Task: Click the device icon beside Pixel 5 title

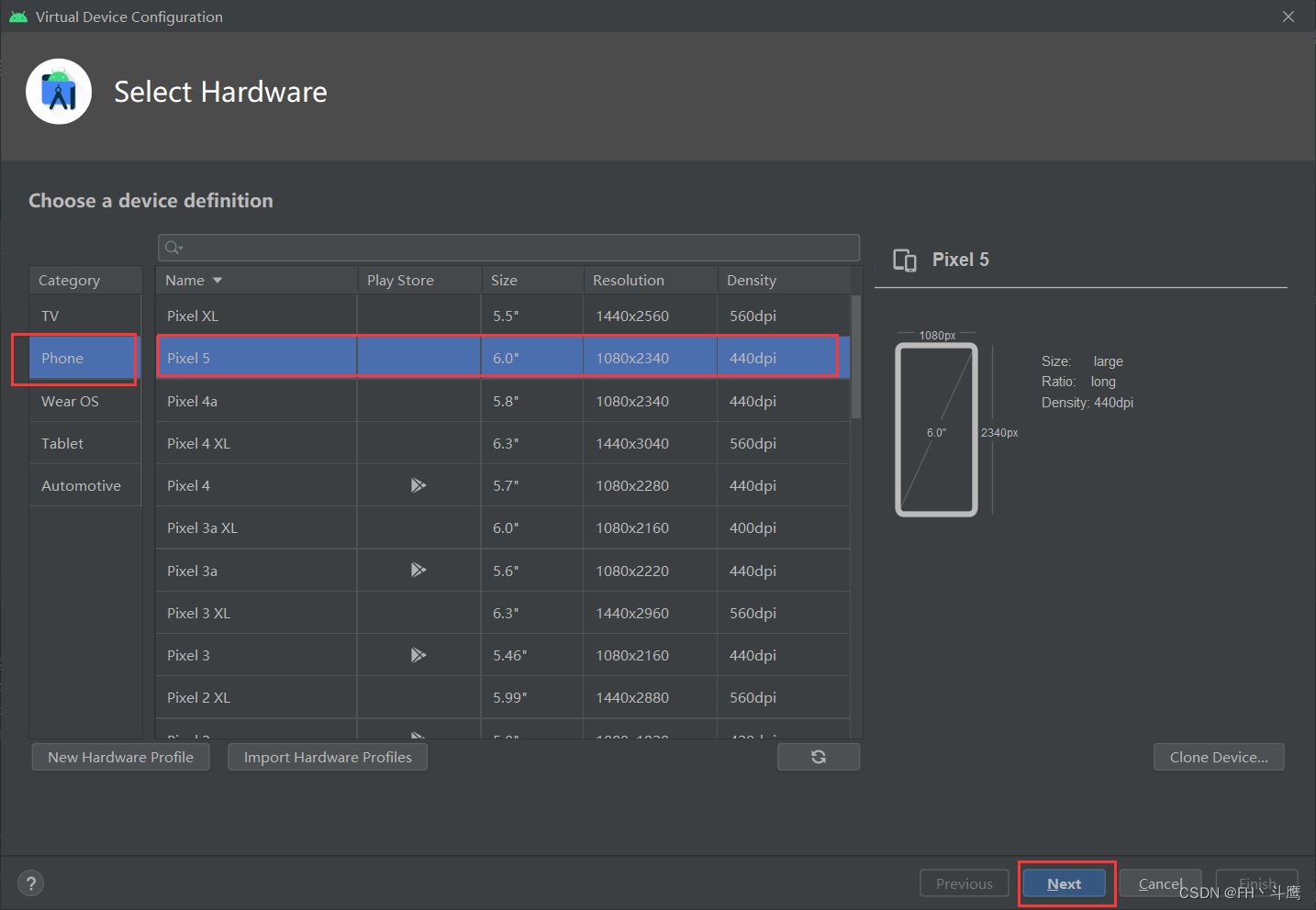Action: (905, 261)
